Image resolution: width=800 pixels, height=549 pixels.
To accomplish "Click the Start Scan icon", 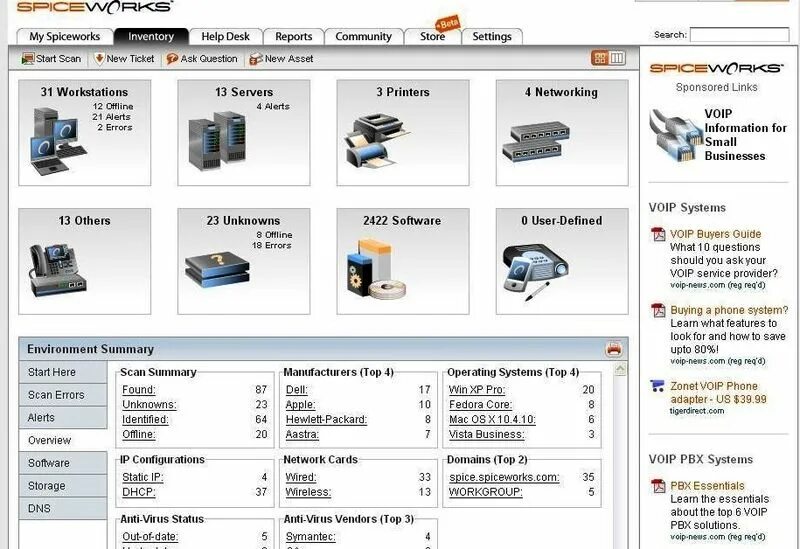I will pyautogui.click(x=28, y=59).
